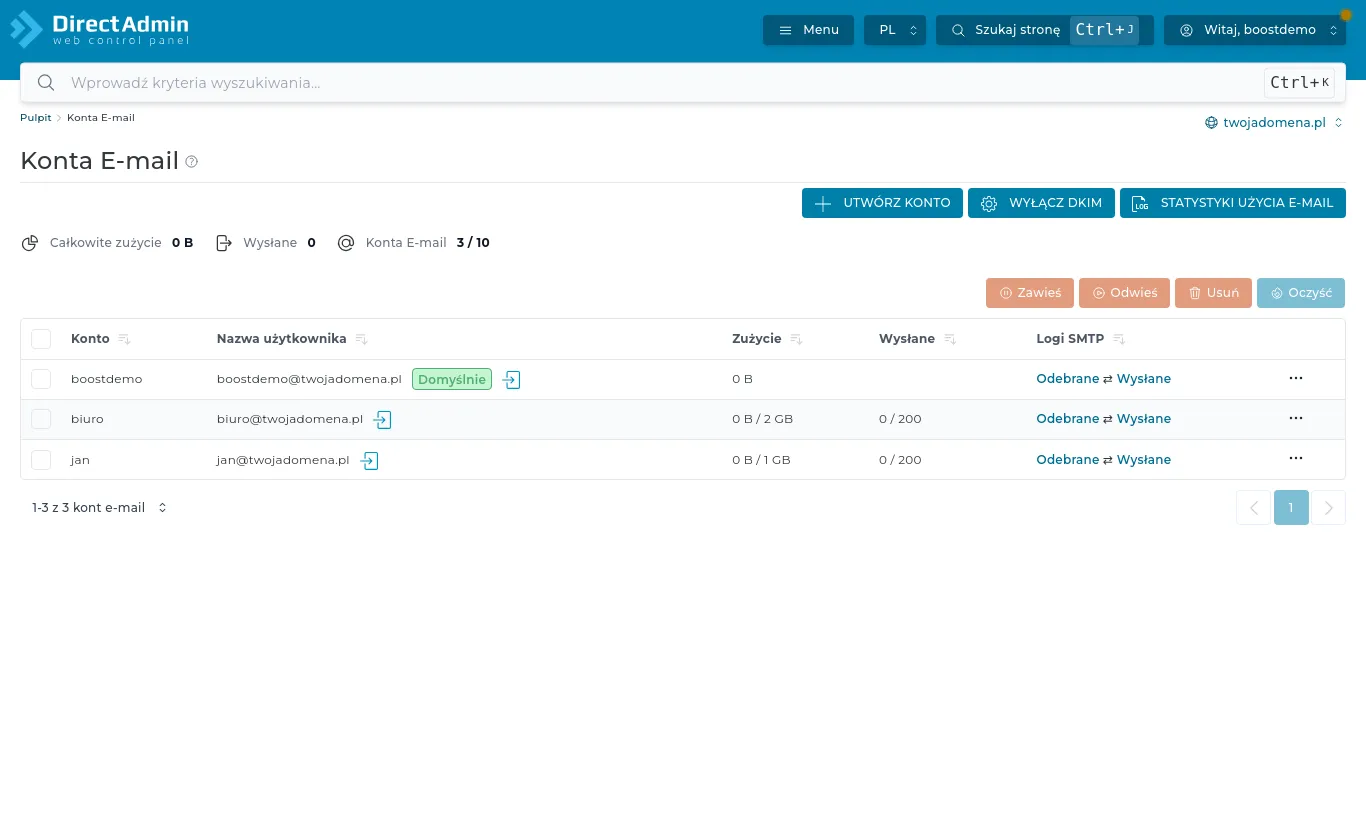Select the biuro account checkbox
The image size is (1366, 820).
pyautogui.click(x=41, y=419)
